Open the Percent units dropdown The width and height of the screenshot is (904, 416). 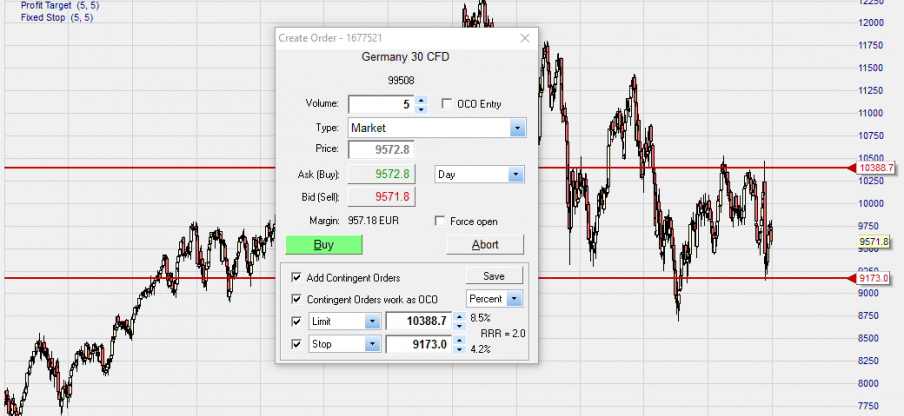[514, 299]
